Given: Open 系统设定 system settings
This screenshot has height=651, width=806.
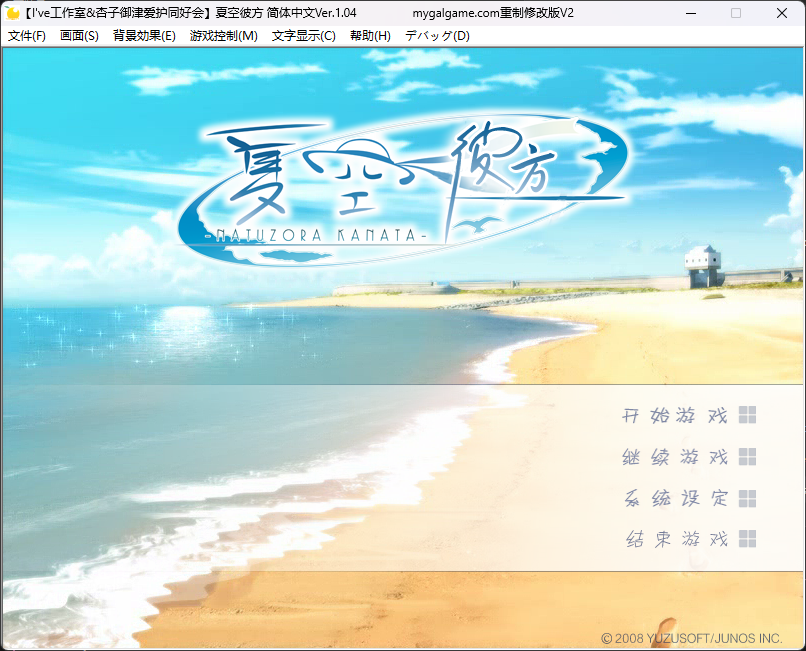Looking at the screenshot, I should pyautogui.click(x=675, y=498).
